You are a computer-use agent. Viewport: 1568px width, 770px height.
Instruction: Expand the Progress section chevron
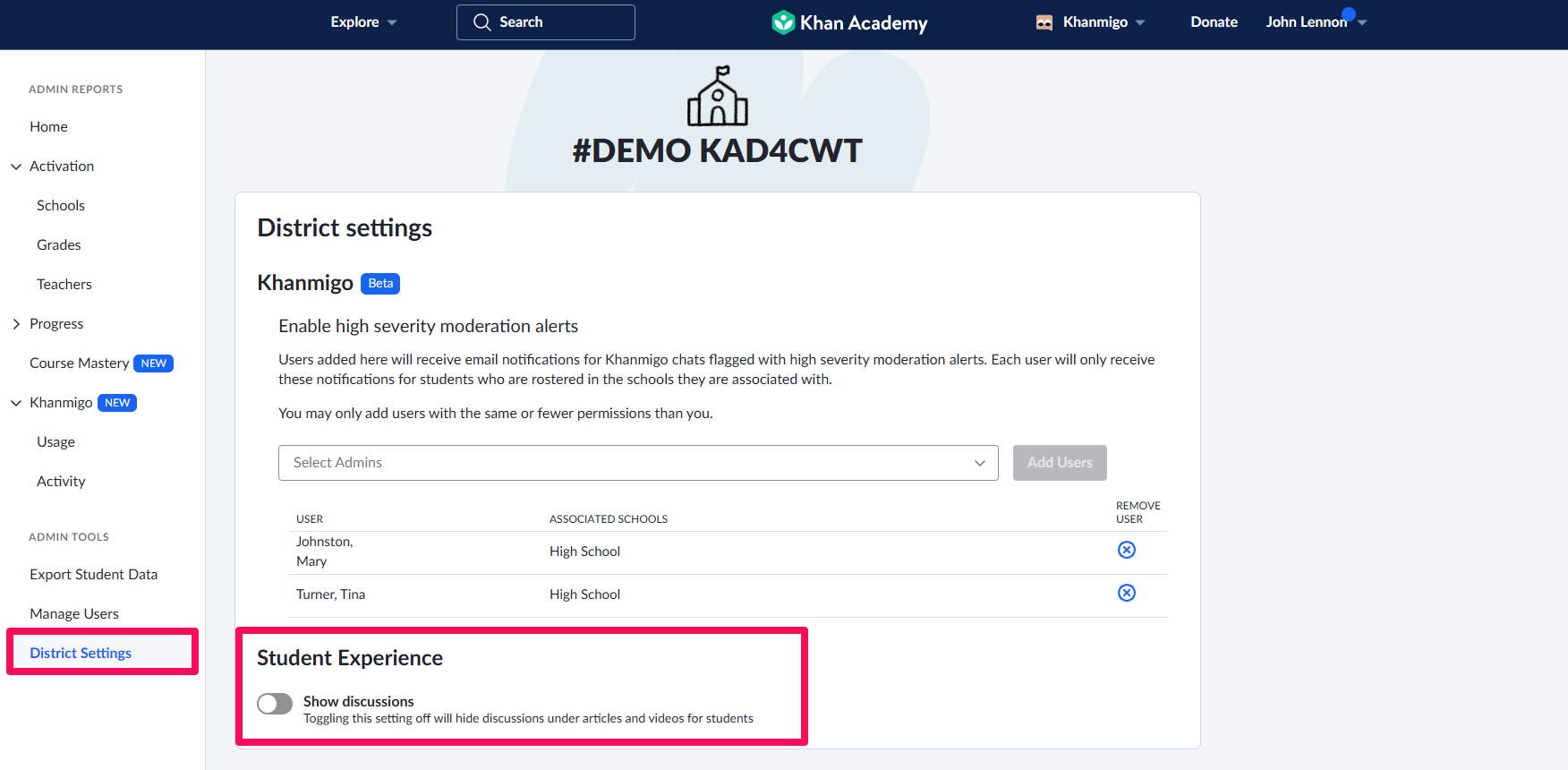[16, 324]
